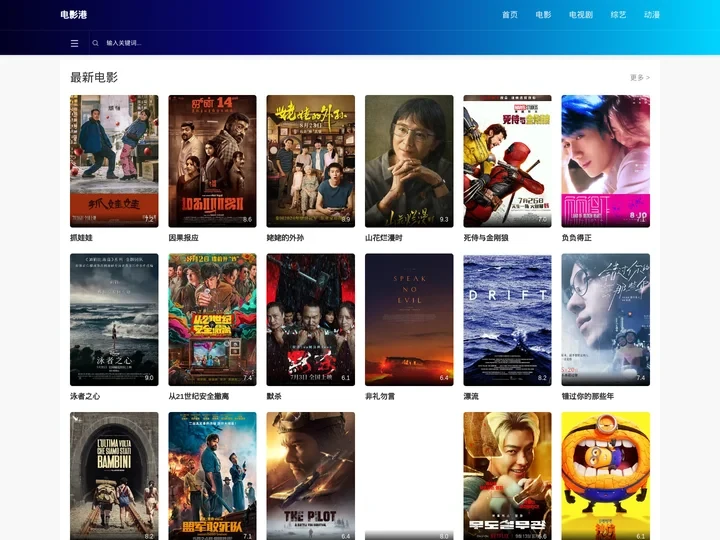Click the 漂流 title link
This screenshot has width=720, height=540.
click(471, 396)
